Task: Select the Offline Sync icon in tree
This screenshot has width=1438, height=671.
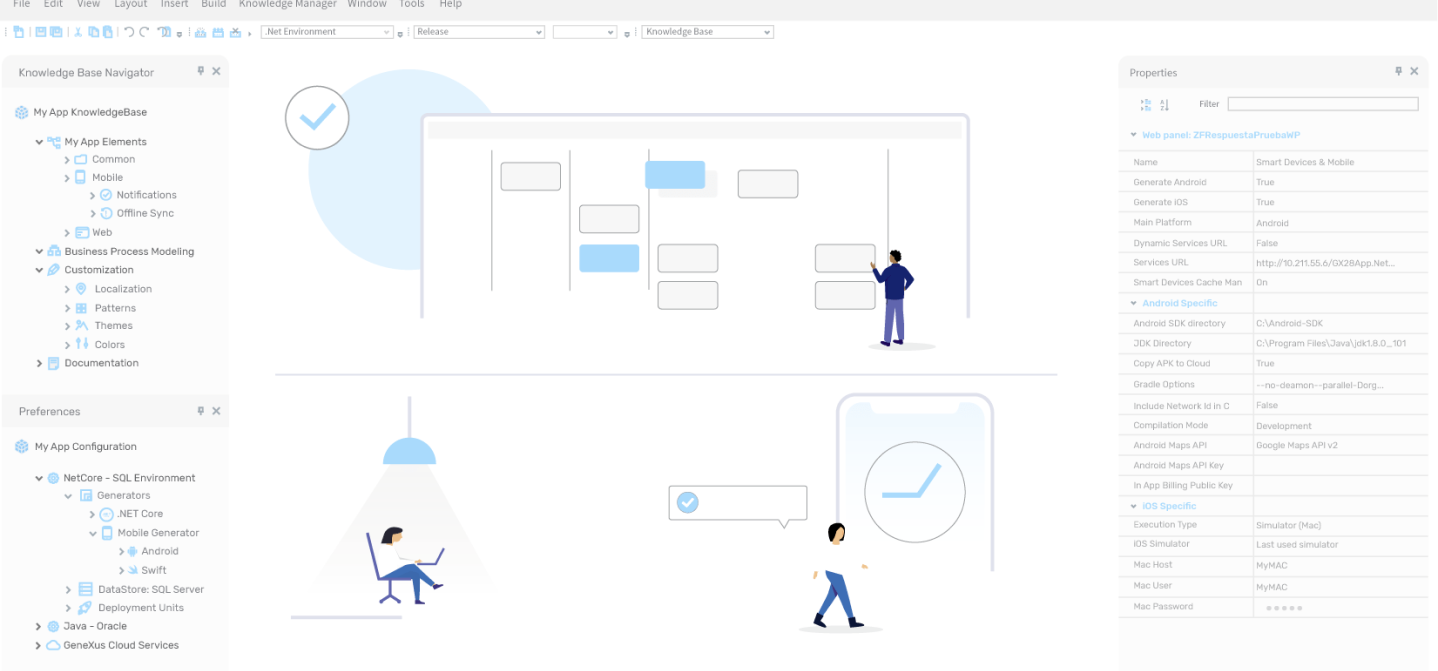Action: point(107,213)
